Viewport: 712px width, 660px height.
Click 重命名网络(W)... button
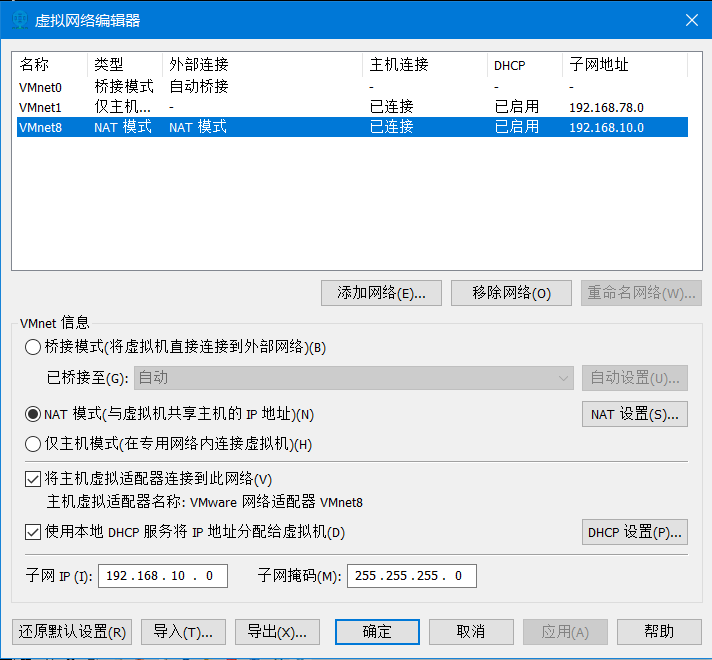641,293
